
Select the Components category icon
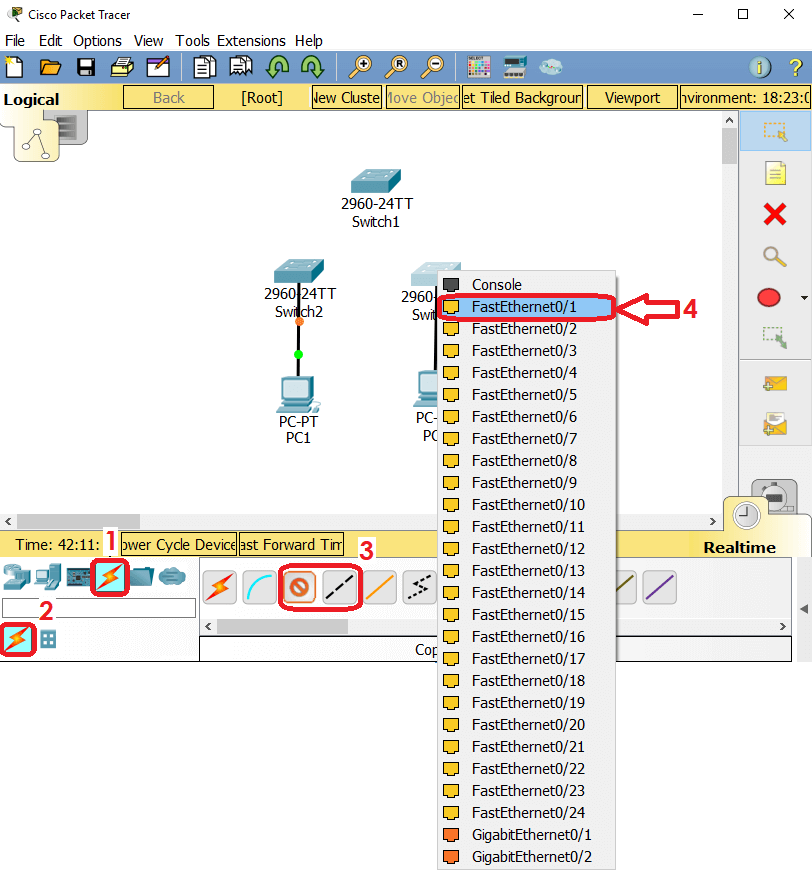[79, 577]
